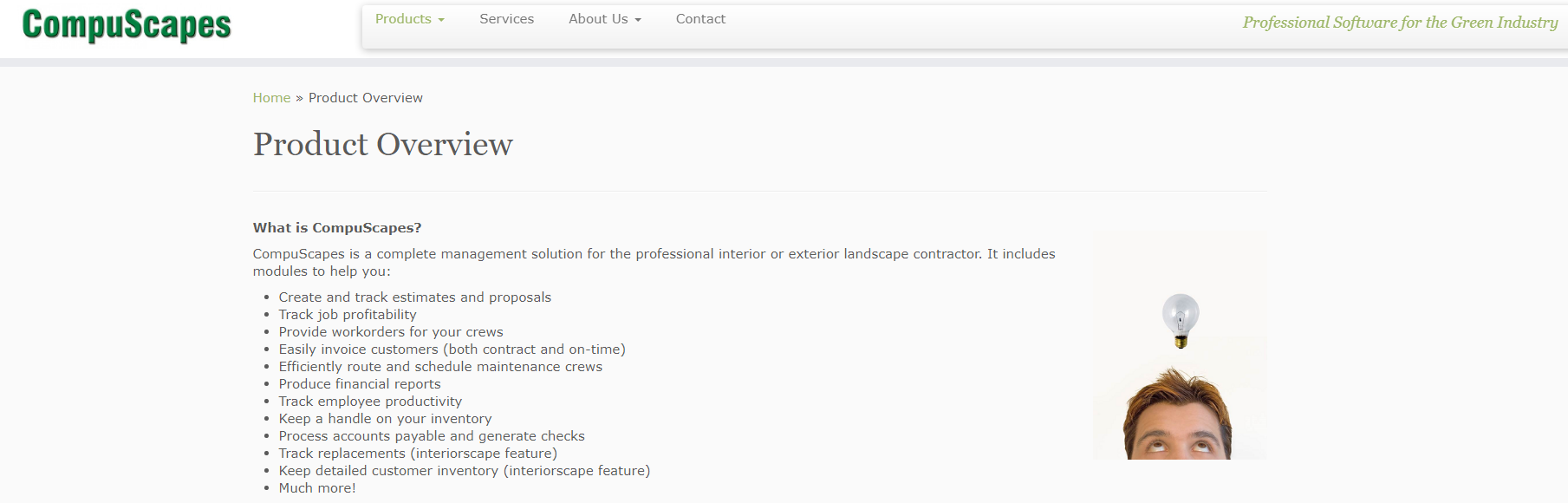This screenshot has width=1568, height=503.
Task: Click the "Much more!" list item
Action: (316, 488)
